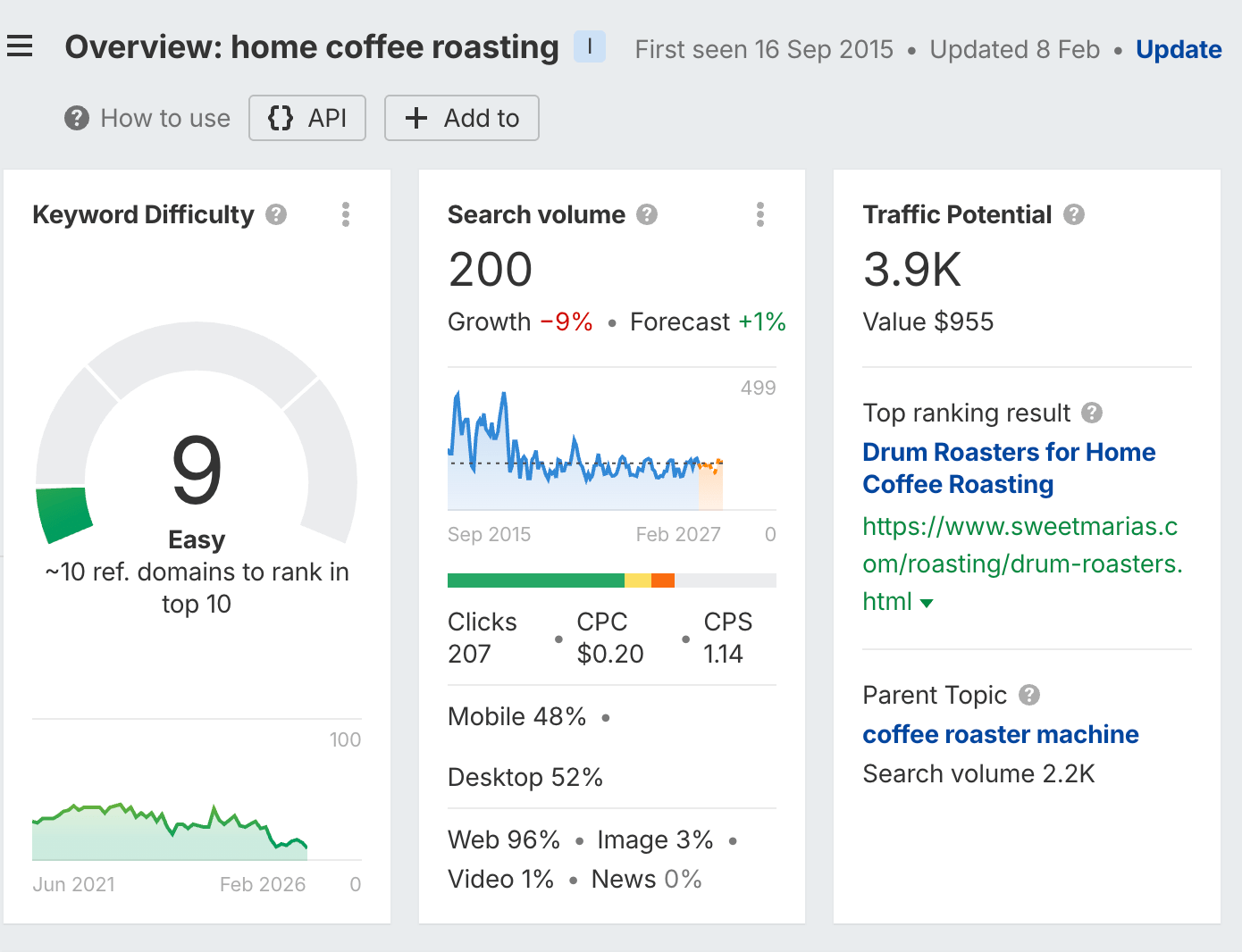Click the green segment of clicks bar
Image resolution: width=1242 pixels, height=952 pixels.
pos(535,580)
